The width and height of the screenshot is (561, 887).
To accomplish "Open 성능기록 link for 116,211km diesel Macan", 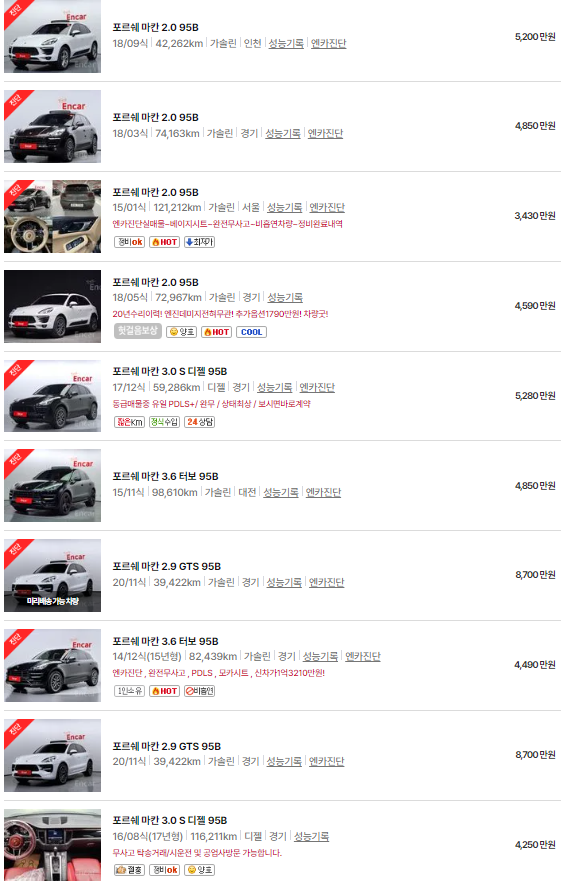I will point(311,837).
